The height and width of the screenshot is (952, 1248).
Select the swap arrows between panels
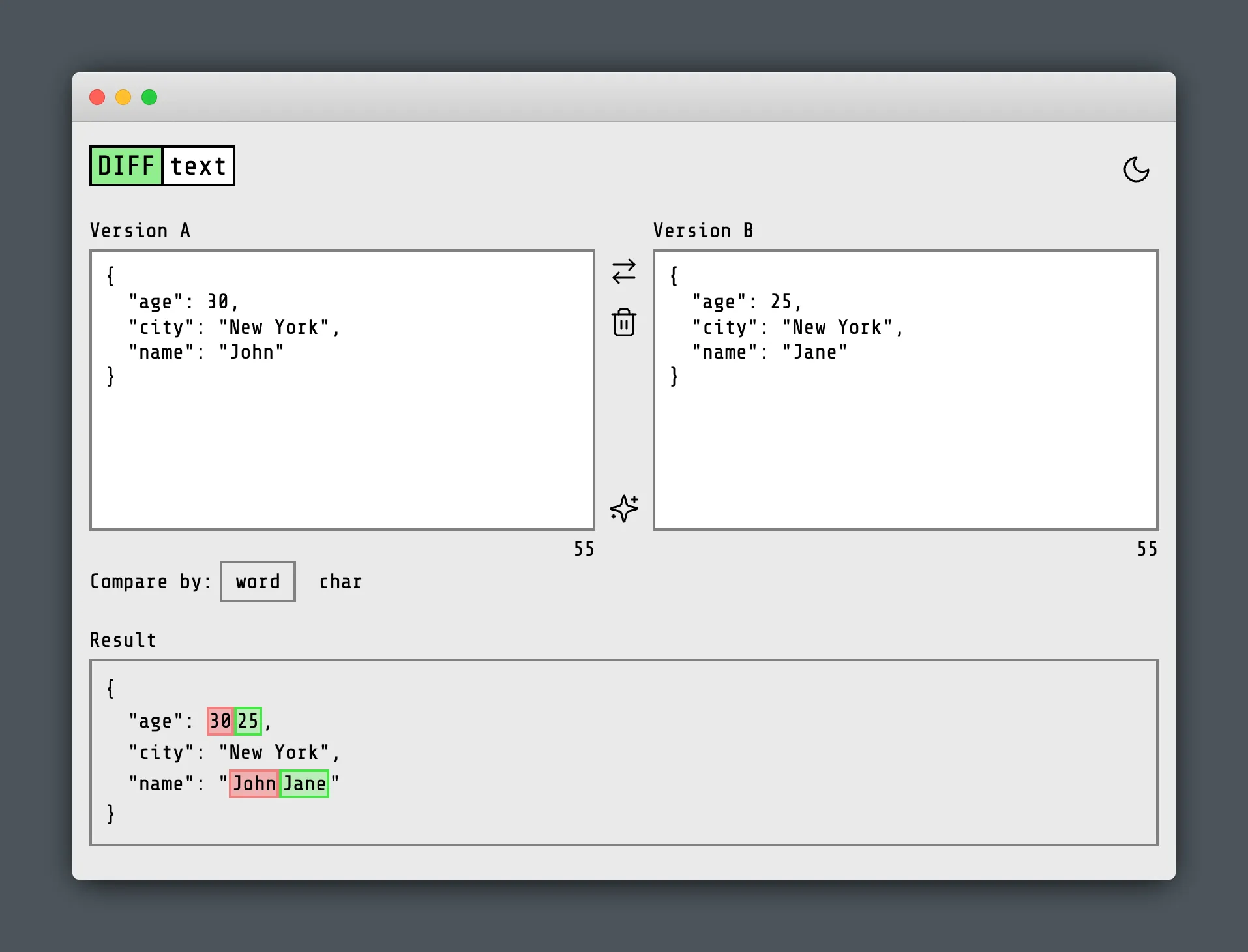coord(624,273)
